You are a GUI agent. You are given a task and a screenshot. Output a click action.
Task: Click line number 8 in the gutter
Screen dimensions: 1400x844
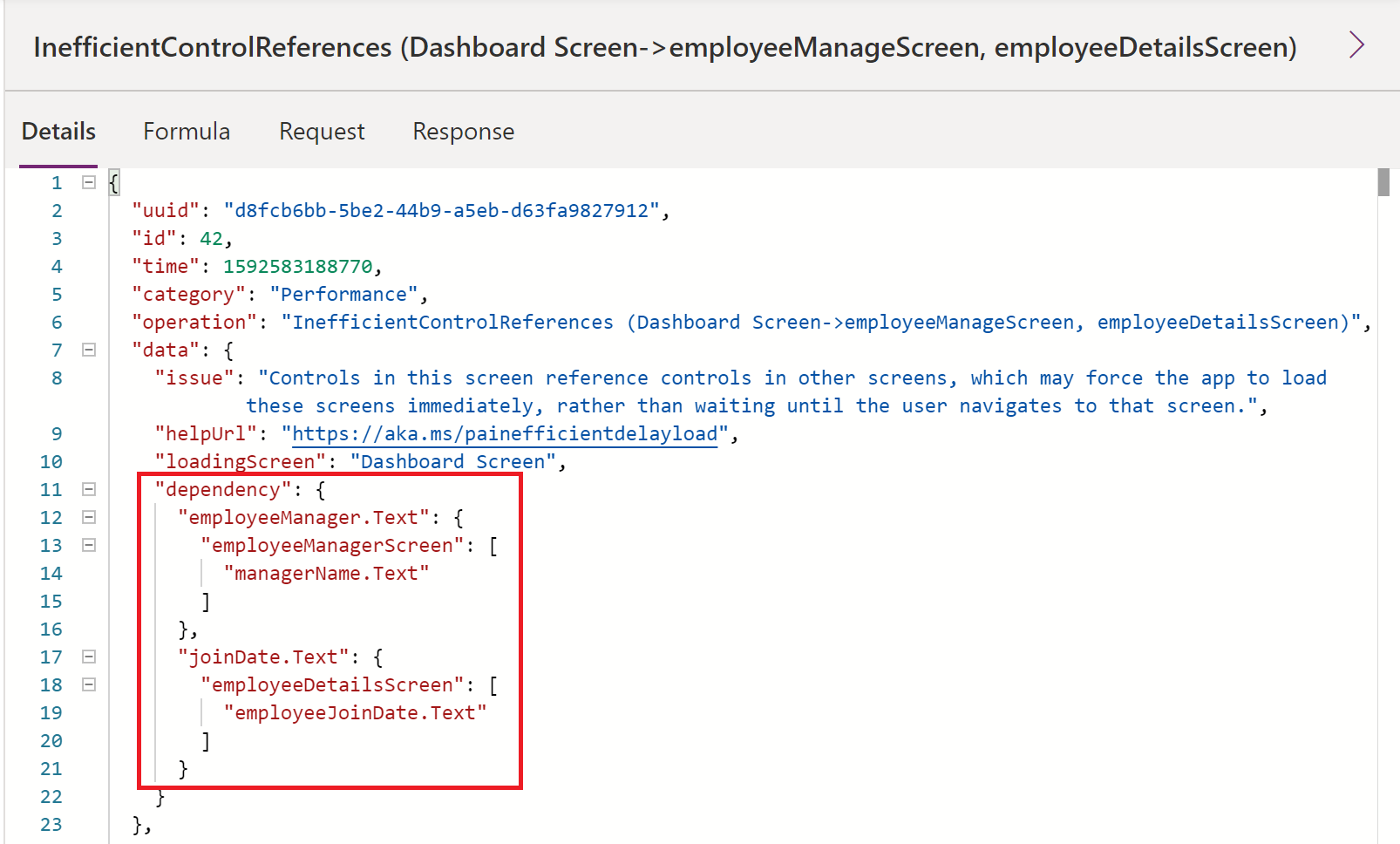coord(57,378)
